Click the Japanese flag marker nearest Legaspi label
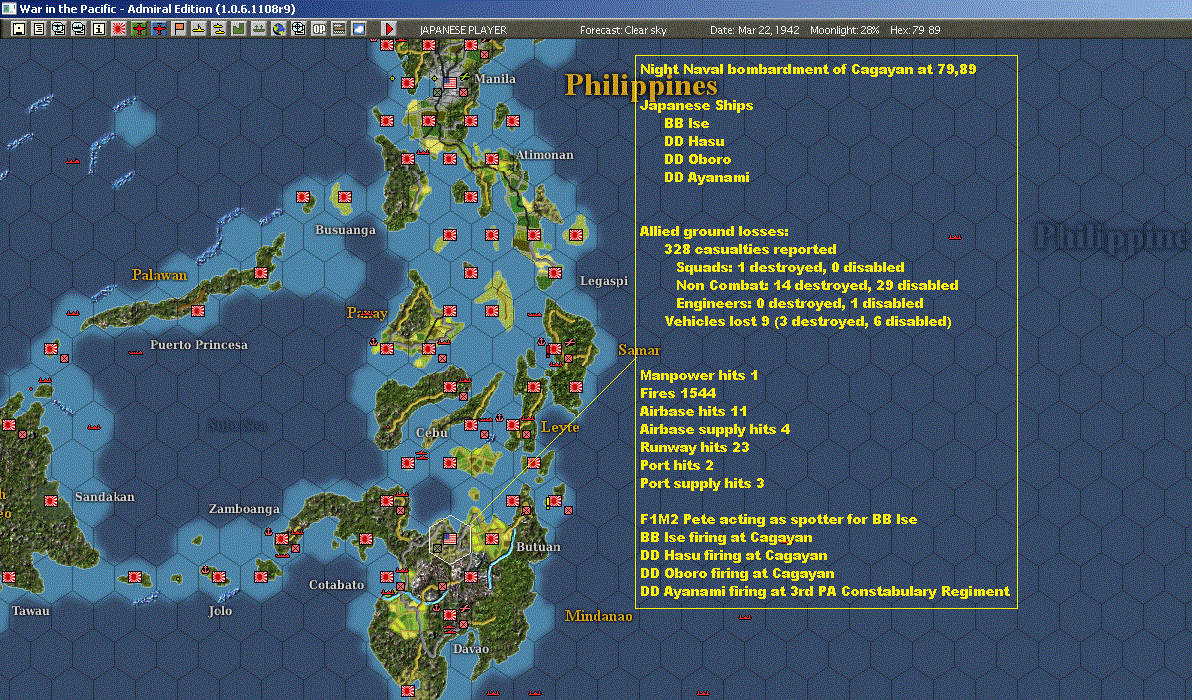1192x700 pixels. click(555, 273)
